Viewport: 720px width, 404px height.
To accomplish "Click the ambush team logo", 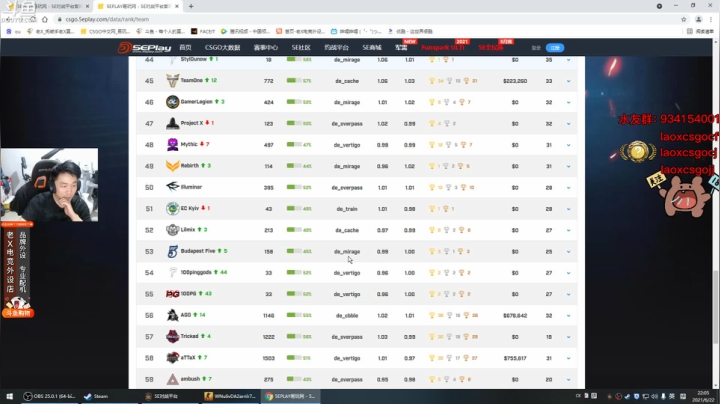I will pyautogui.click(x=172, y=379).
